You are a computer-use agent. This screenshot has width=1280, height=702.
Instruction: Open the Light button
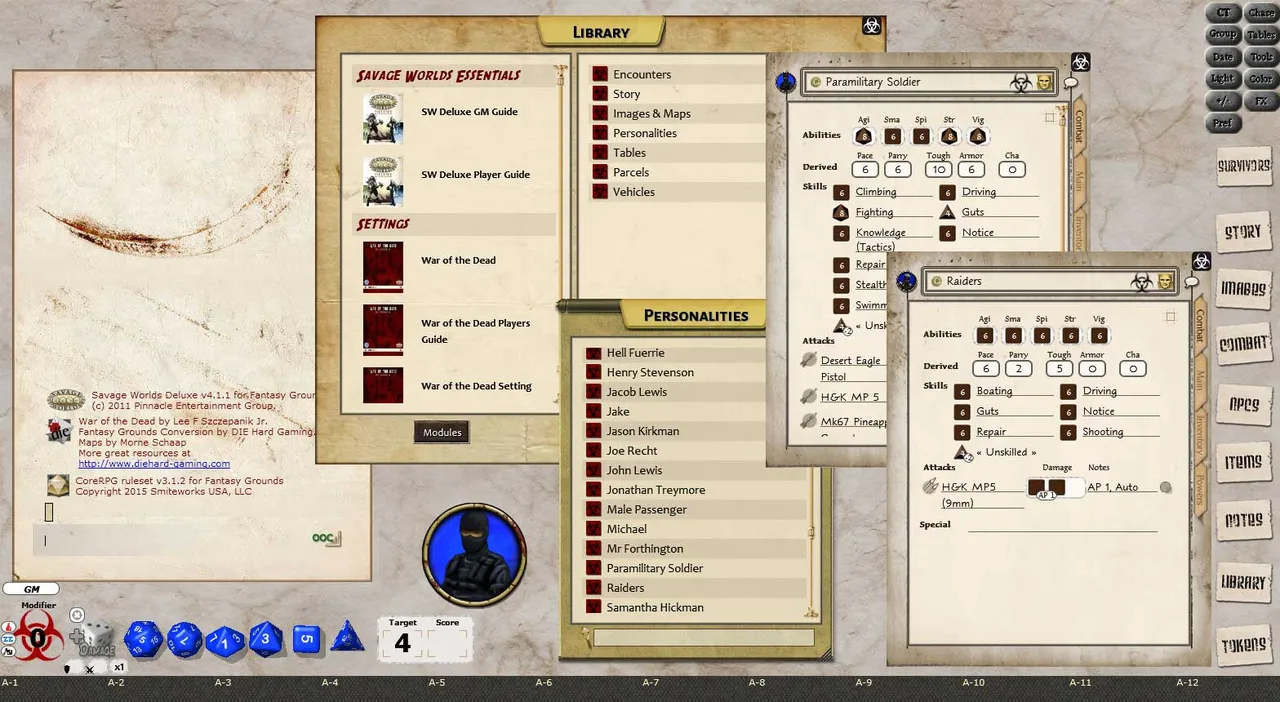point(1223,79)
